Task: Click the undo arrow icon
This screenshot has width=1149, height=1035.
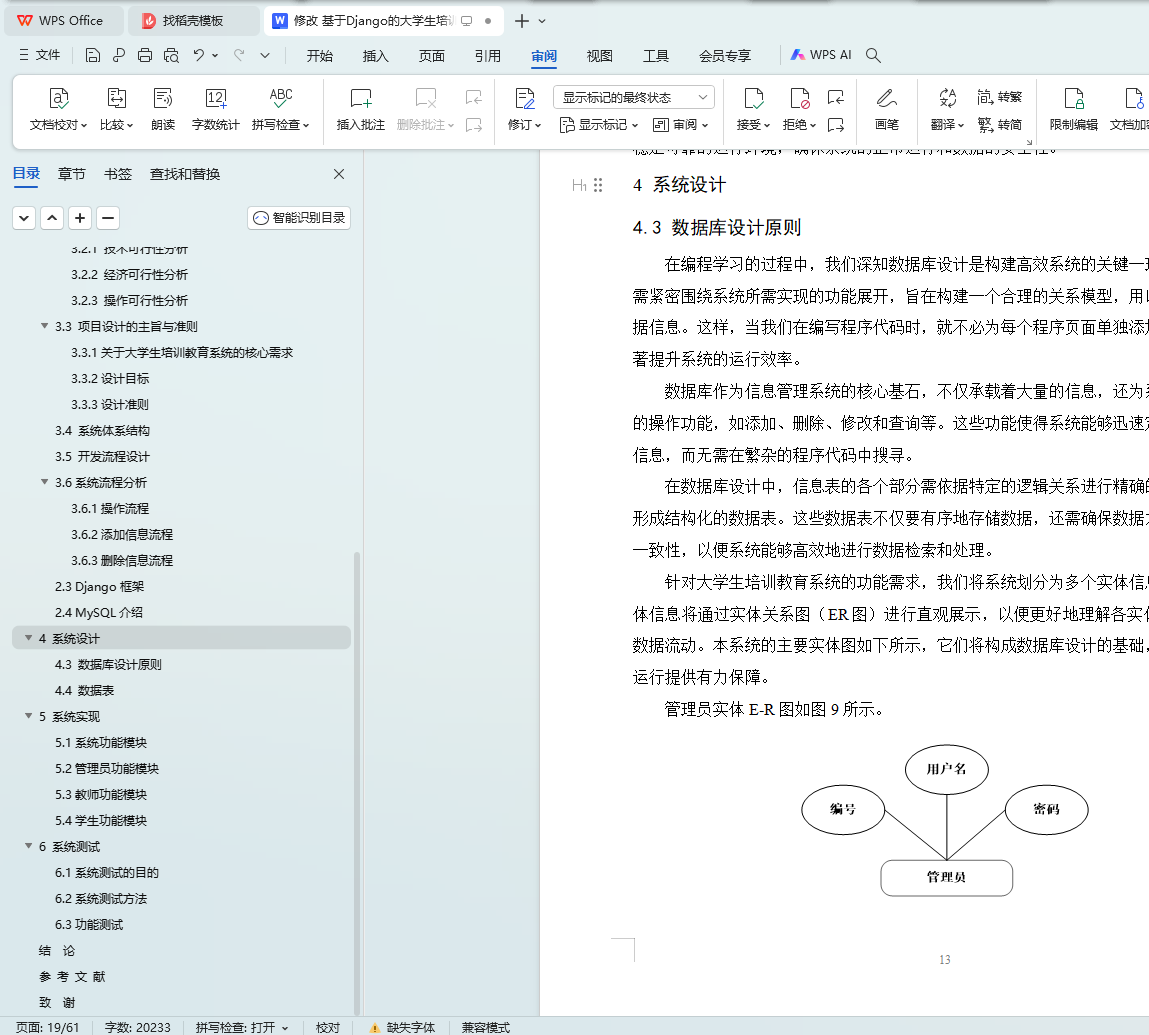Action: click(x=198, y=55)
